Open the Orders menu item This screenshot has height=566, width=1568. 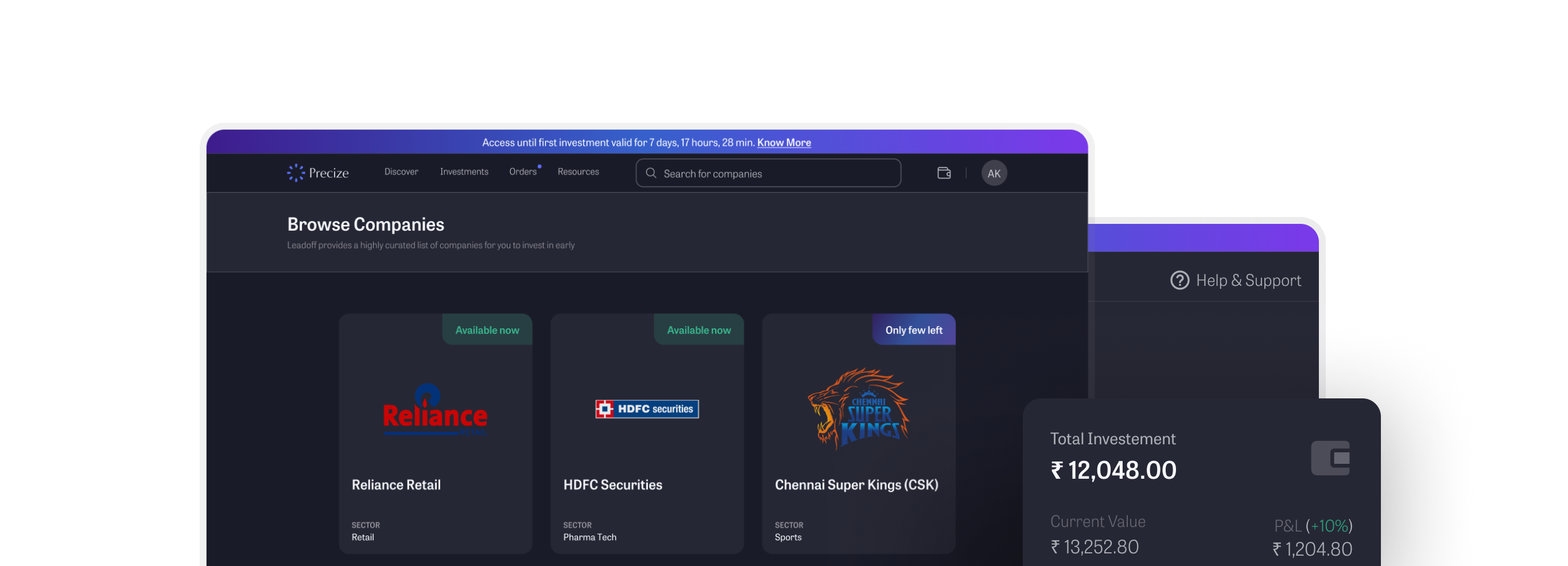pos(523,172)
